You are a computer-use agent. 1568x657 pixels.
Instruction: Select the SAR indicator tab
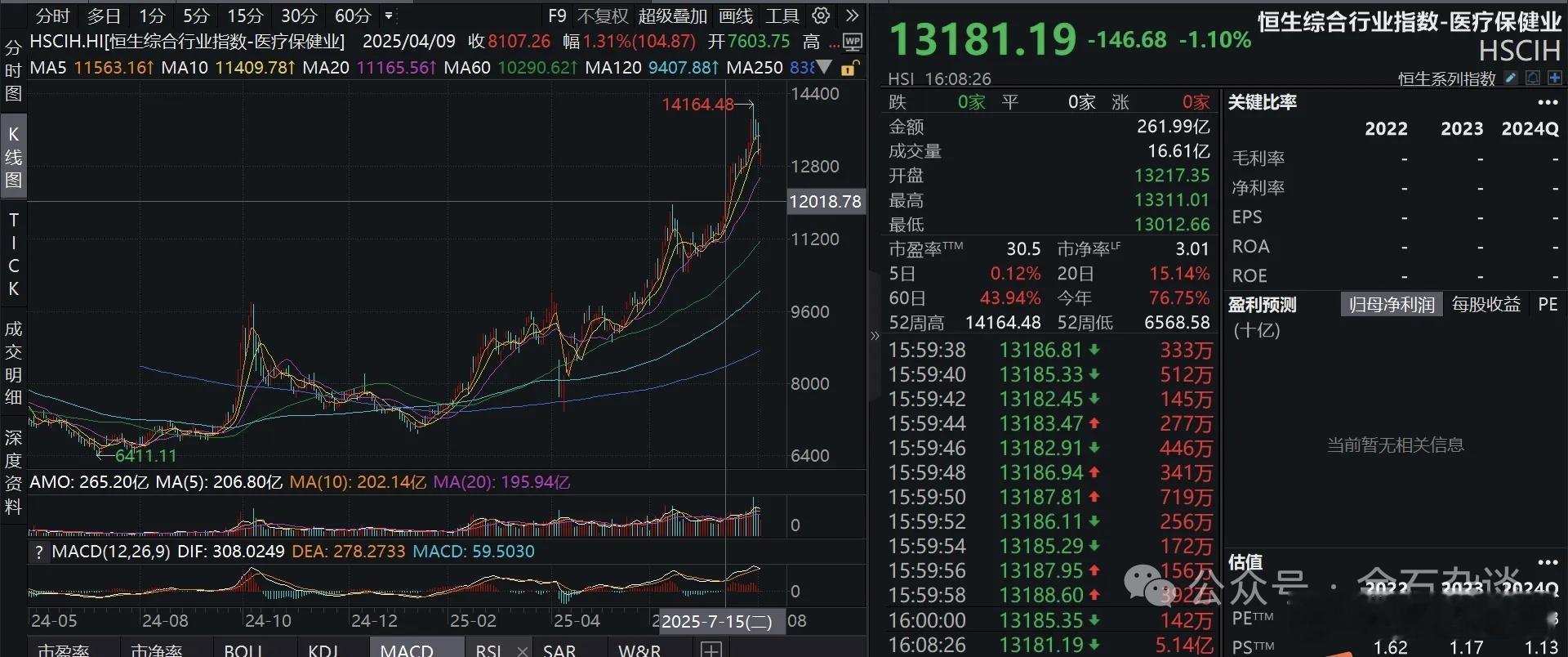[559, 650]
